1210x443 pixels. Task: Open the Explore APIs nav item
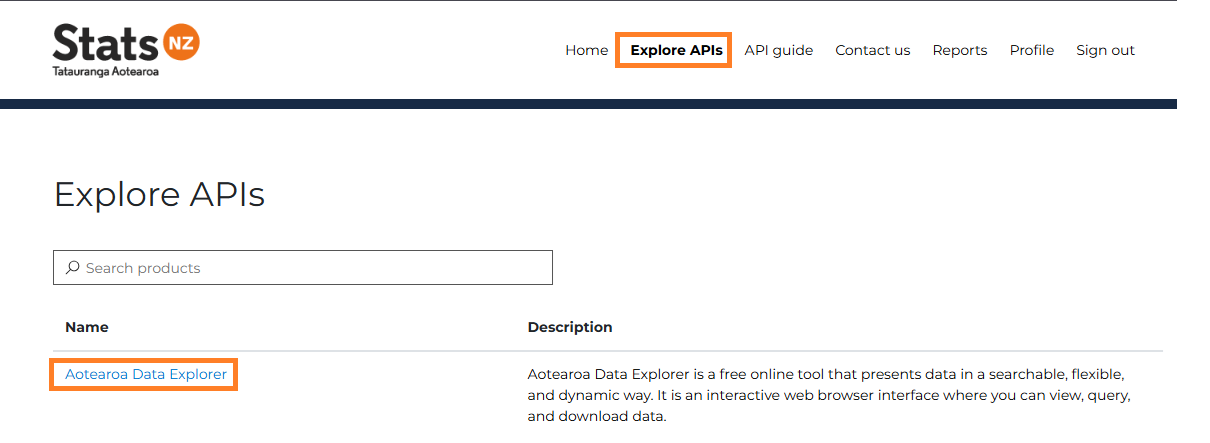coord(676,50)
